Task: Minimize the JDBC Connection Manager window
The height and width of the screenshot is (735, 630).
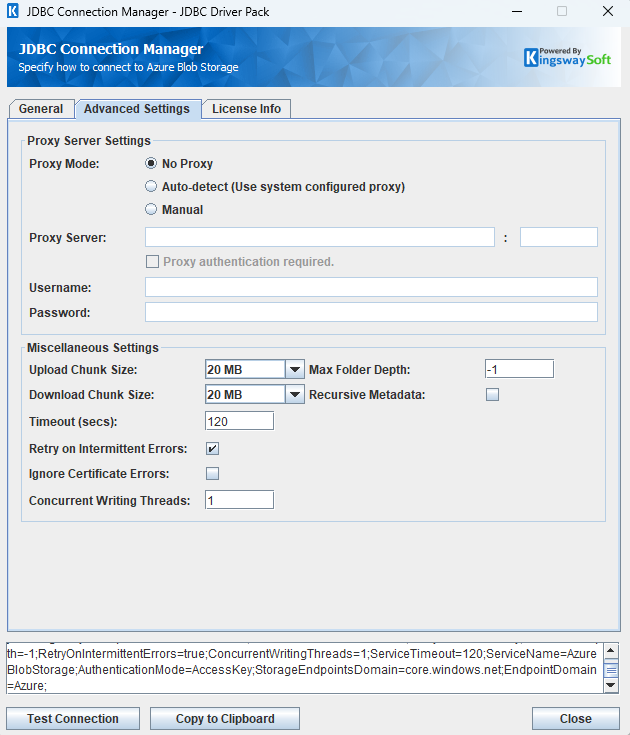Action: (517, 11)
